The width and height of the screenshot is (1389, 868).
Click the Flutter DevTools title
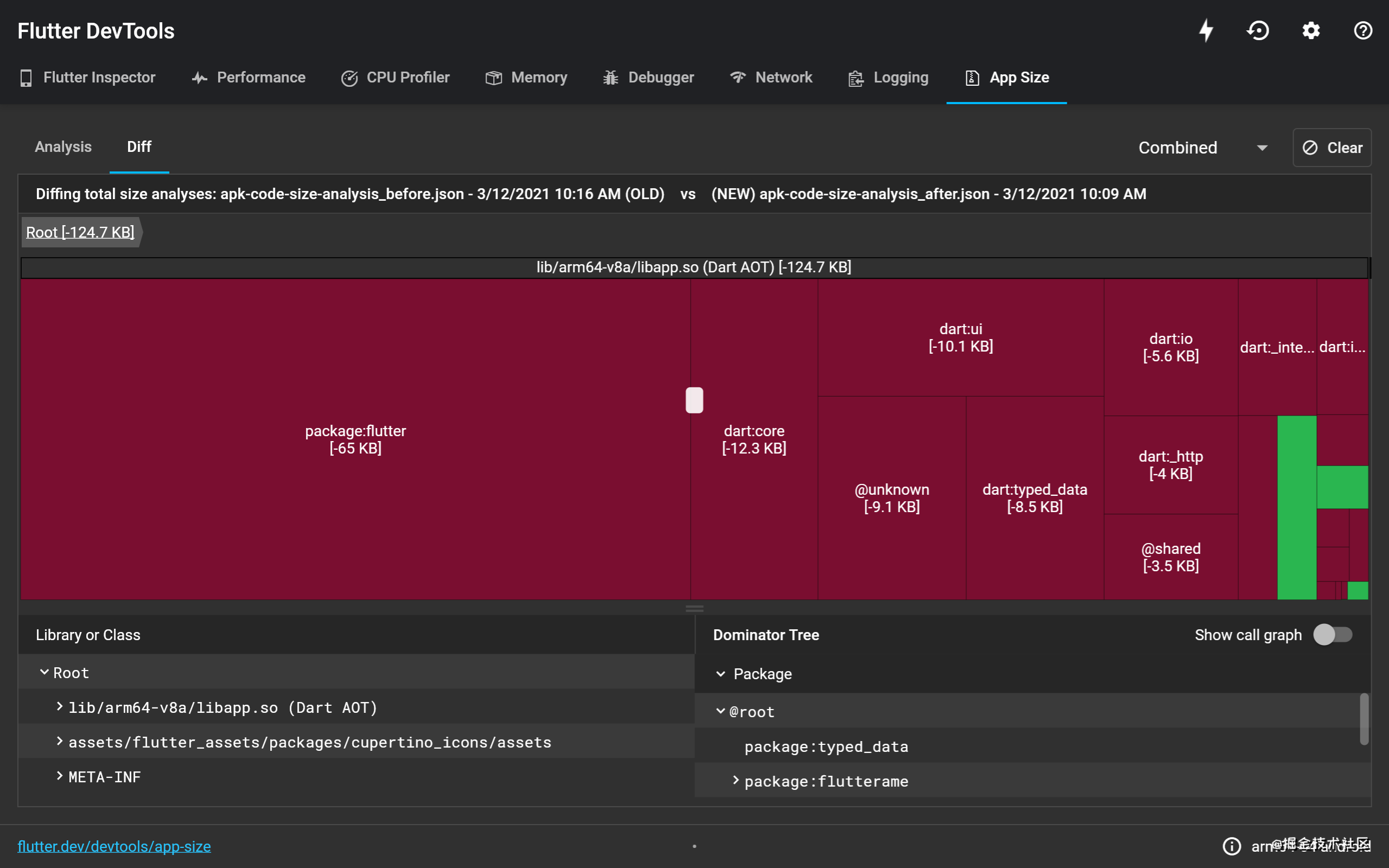coord(96,31)
